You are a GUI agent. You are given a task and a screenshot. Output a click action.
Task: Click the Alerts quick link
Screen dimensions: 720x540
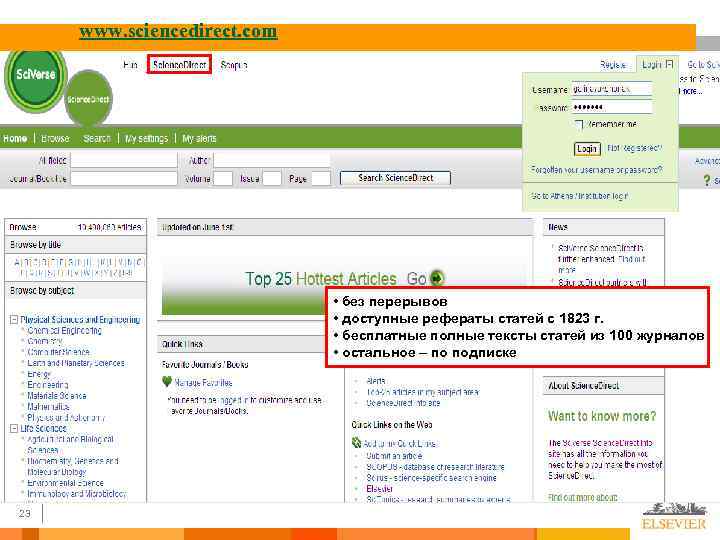376,381
